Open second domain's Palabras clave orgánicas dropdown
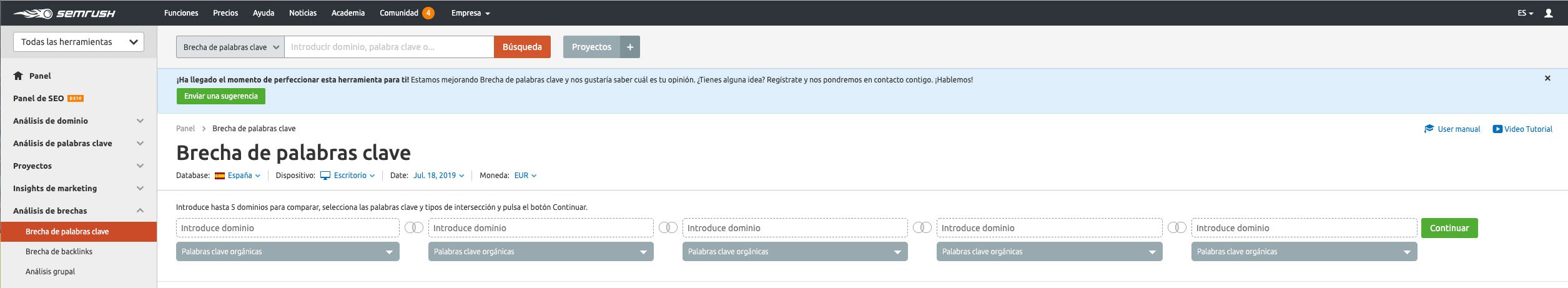This screenshot has width=1568, height=288. (541, 252)
